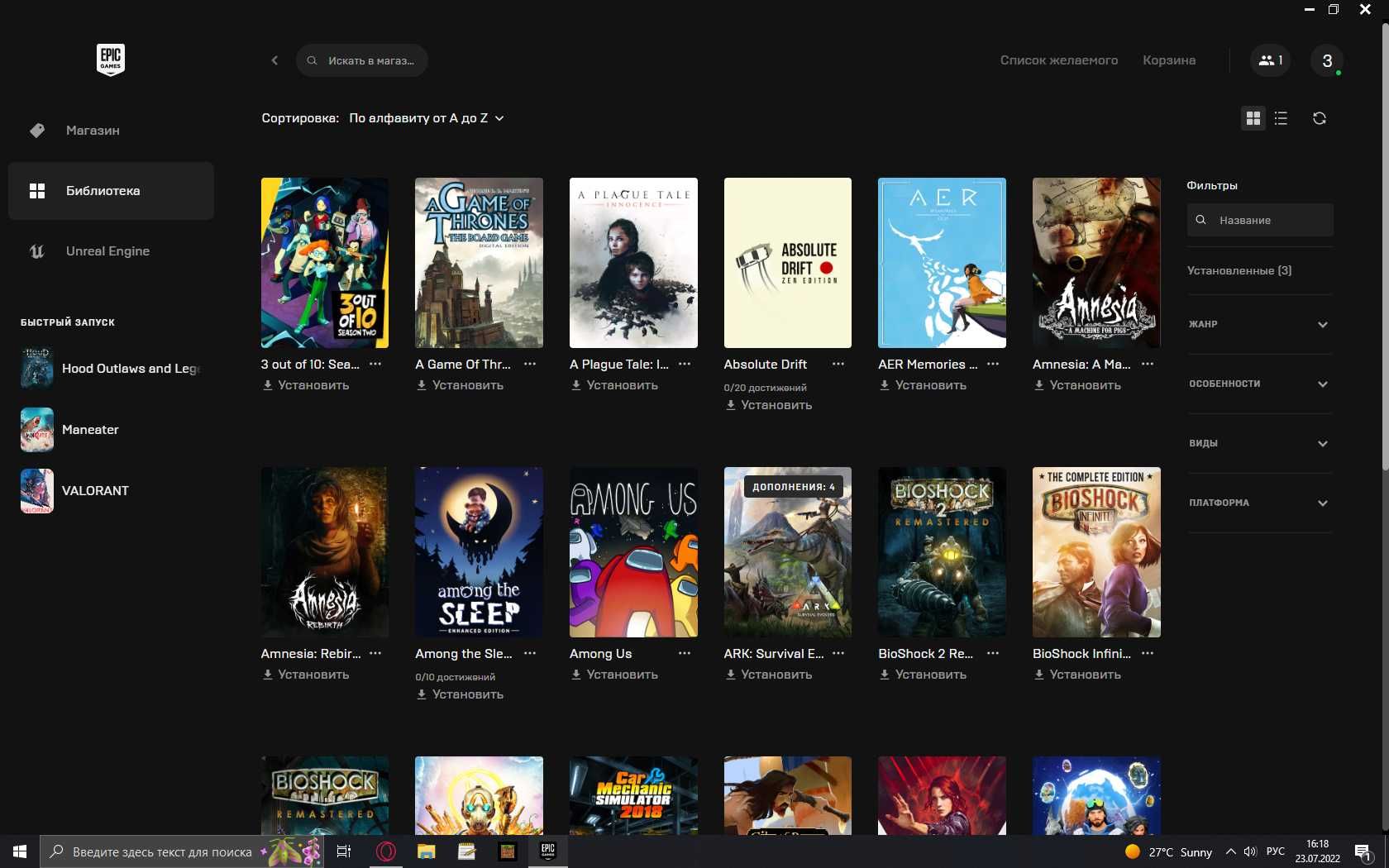Open the sort order dropdown

coord(426,118)
